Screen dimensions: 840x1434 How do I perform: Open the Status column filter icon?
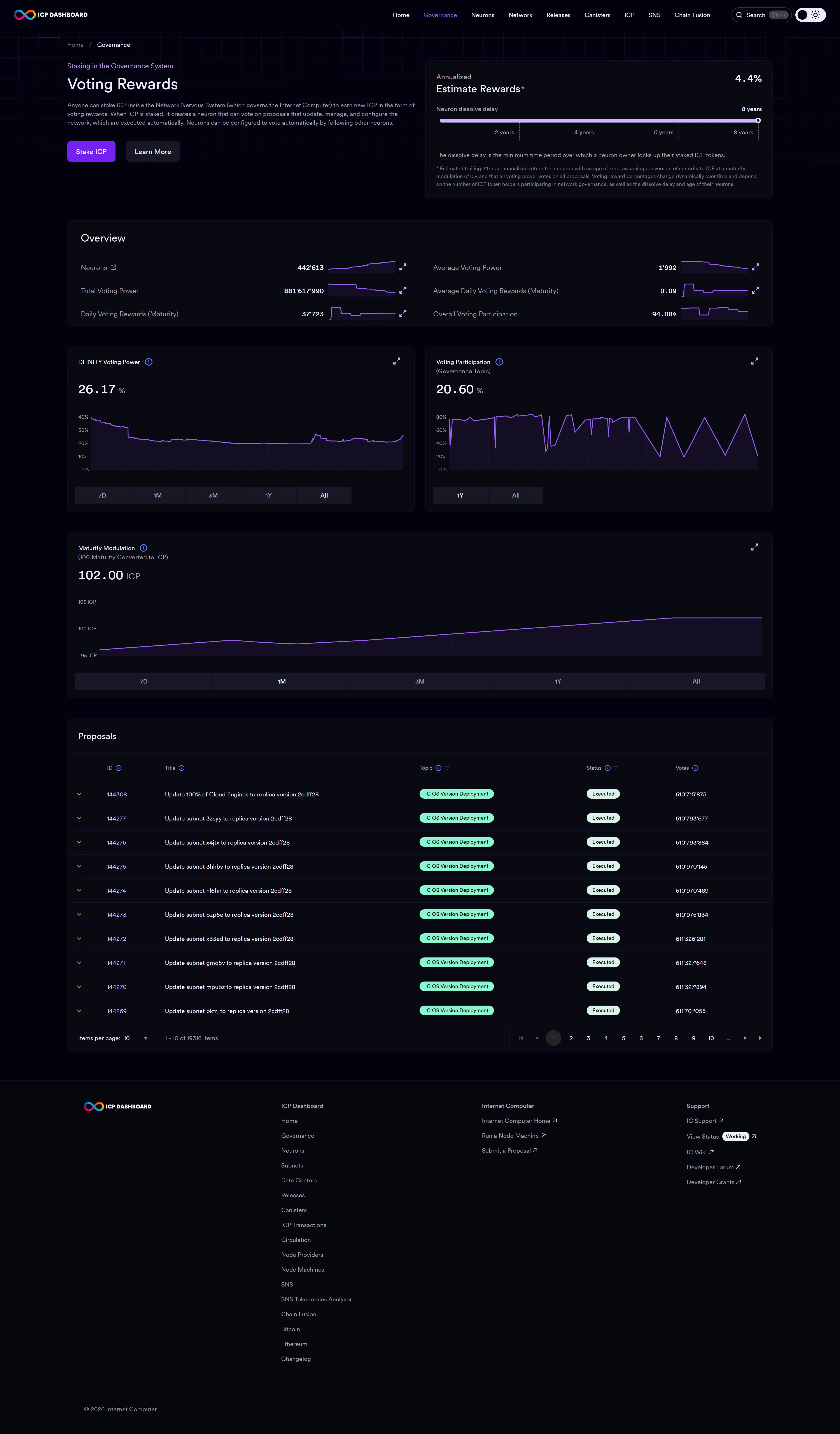pyautogui.click(x=616, y=768)
